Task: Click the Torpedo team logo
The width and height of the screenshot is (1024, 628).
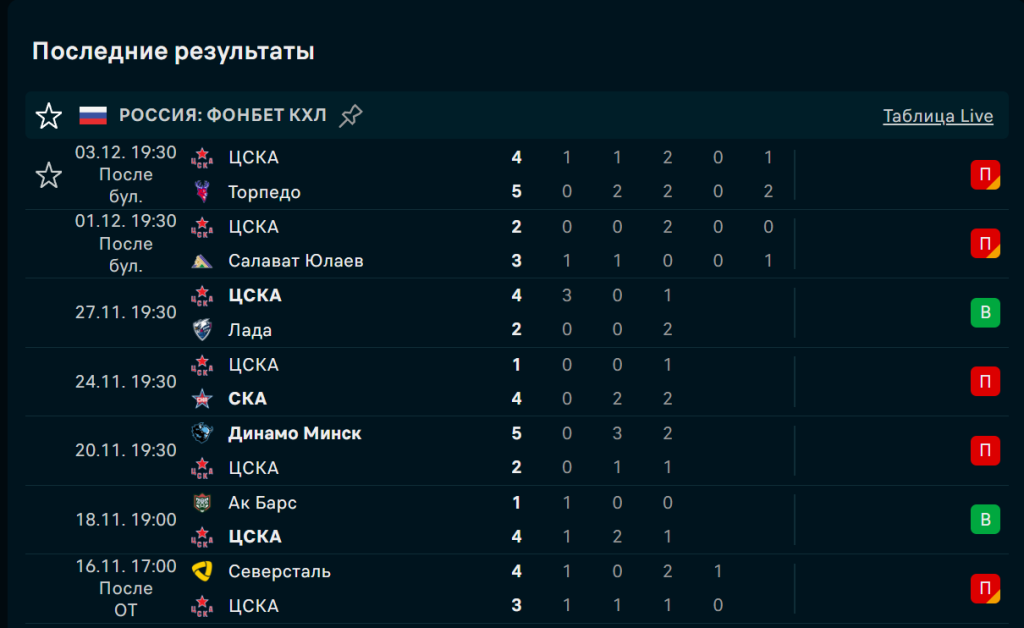Action: (x=203, y=192)
